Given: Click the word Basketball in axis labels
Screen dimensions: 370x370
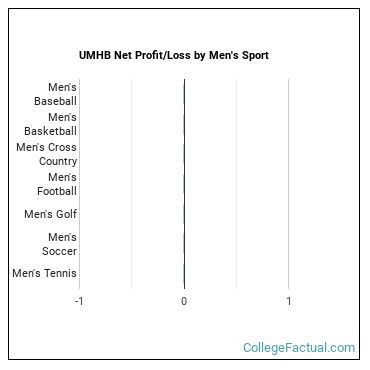Looking at the screenshot, I should click(x=51, y=131).
